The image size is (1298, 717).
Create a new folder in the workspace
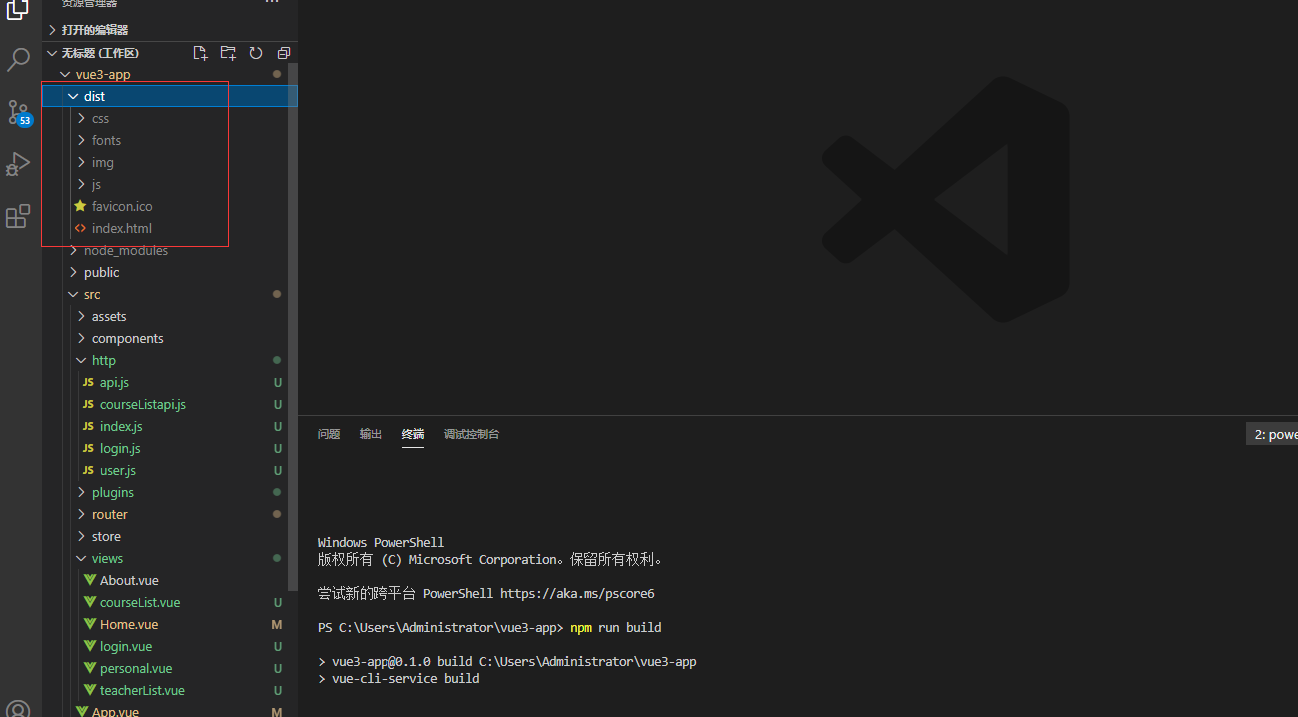[228, 52]
